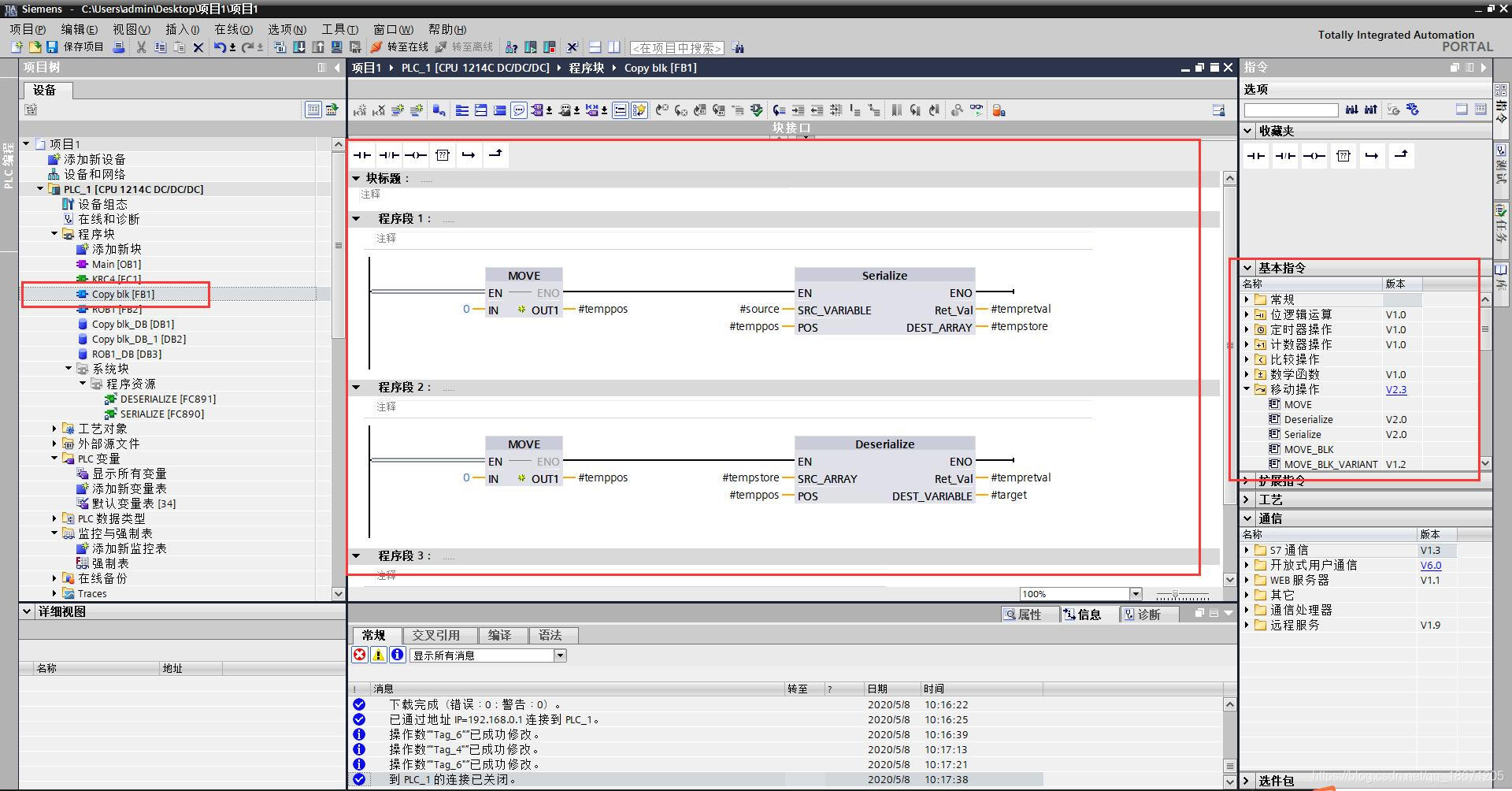Open the 在线(O) menu
1512x791 pixels.
234,29
